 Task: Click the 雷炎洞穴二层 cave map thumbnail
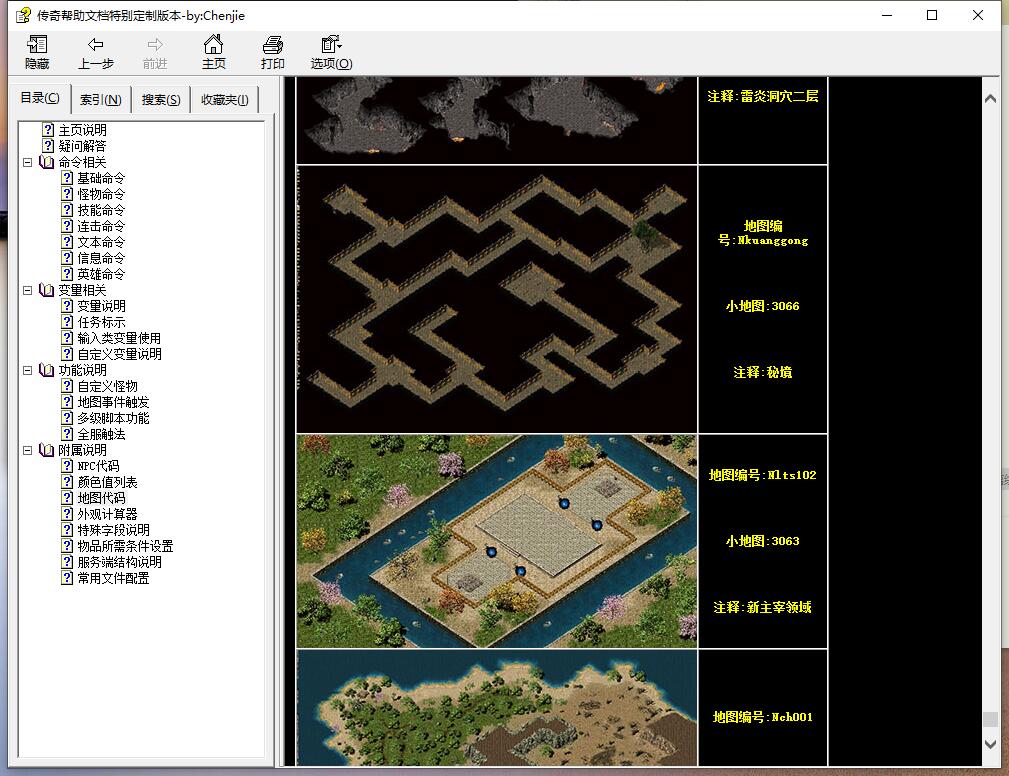(497, 120)
